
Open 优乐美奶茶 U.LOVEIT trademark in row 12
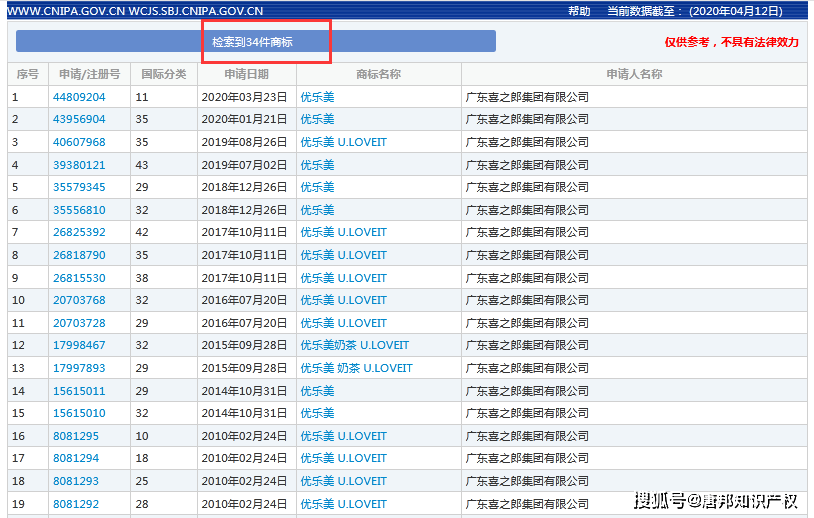click(355, 346)
